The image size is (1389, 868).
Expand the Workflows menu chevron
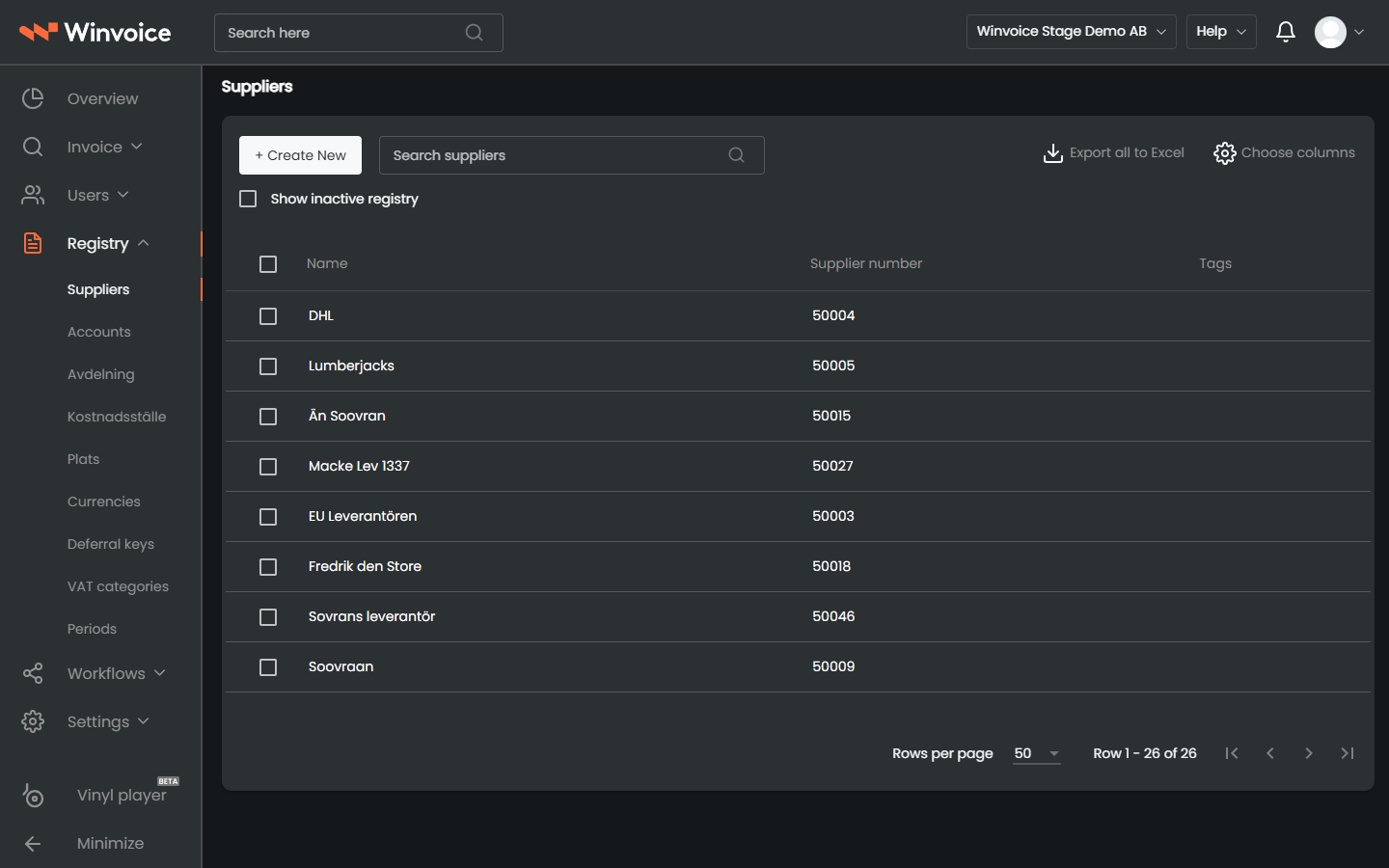pos(159,672)
